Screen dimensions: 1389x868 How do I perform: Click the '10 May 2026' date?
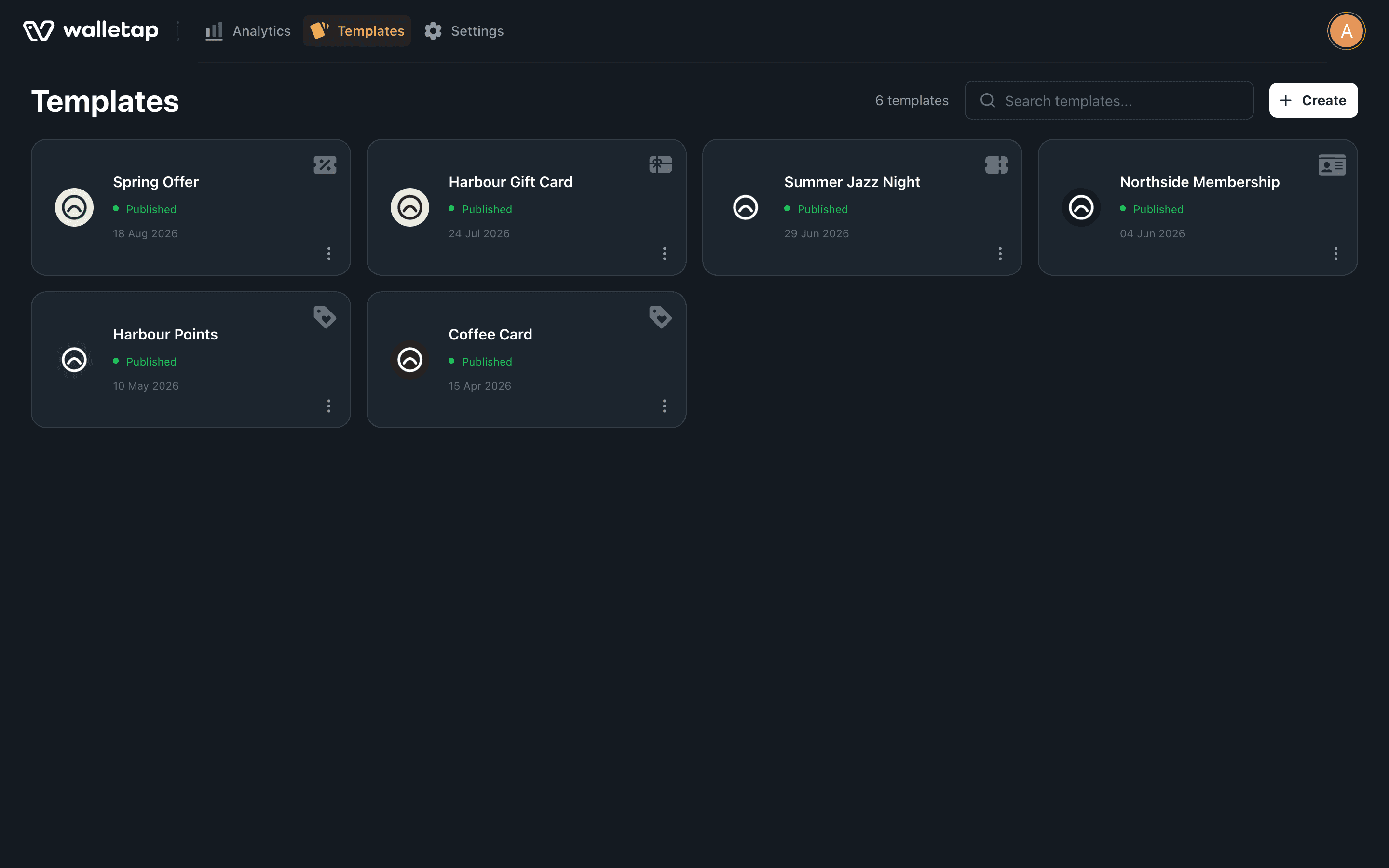[146, 386]
